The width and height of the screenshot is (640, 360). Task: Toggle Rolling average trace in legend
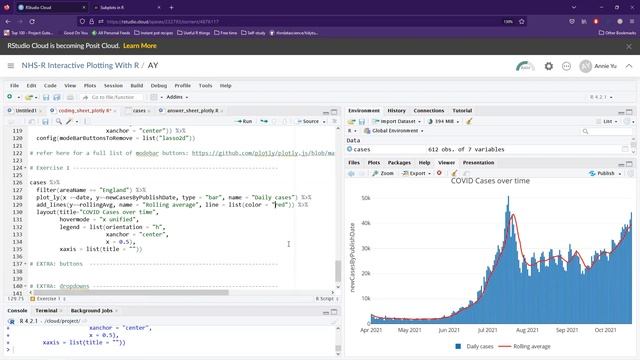pos(524,346)
